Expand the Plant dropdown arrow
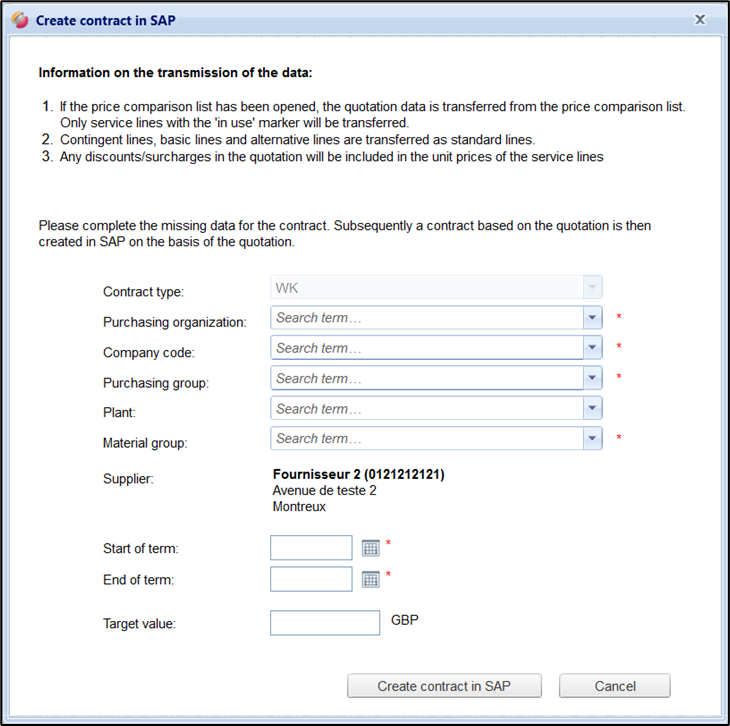The image size is (730, 726). pyautogui.click(x=593, y=408)
